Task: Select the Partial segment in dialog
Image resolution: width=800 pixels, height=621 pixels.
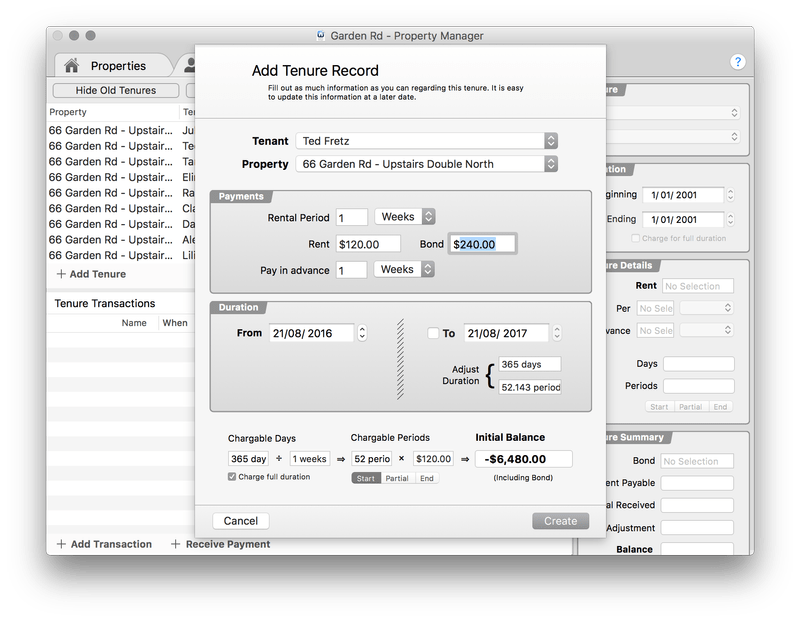Action: click(x=396, y=478)
